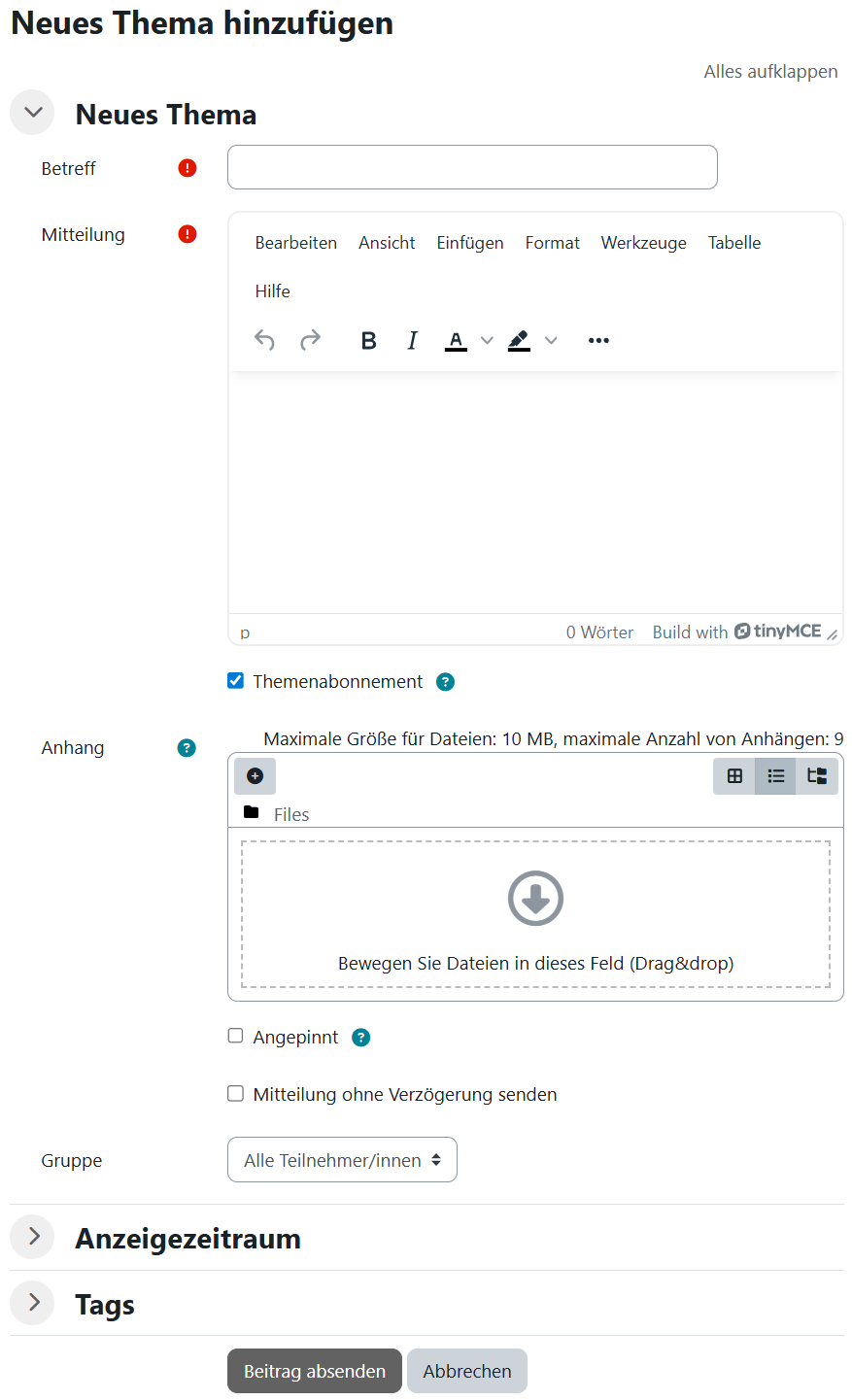This screenshot has height=1400, width=852.
Task: Toggle bold formatting in the editor
Action: tap(368, 340)
